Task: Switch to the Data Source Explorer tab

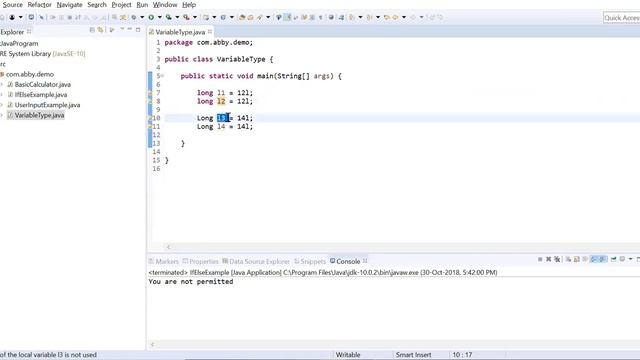Action: 256,261
